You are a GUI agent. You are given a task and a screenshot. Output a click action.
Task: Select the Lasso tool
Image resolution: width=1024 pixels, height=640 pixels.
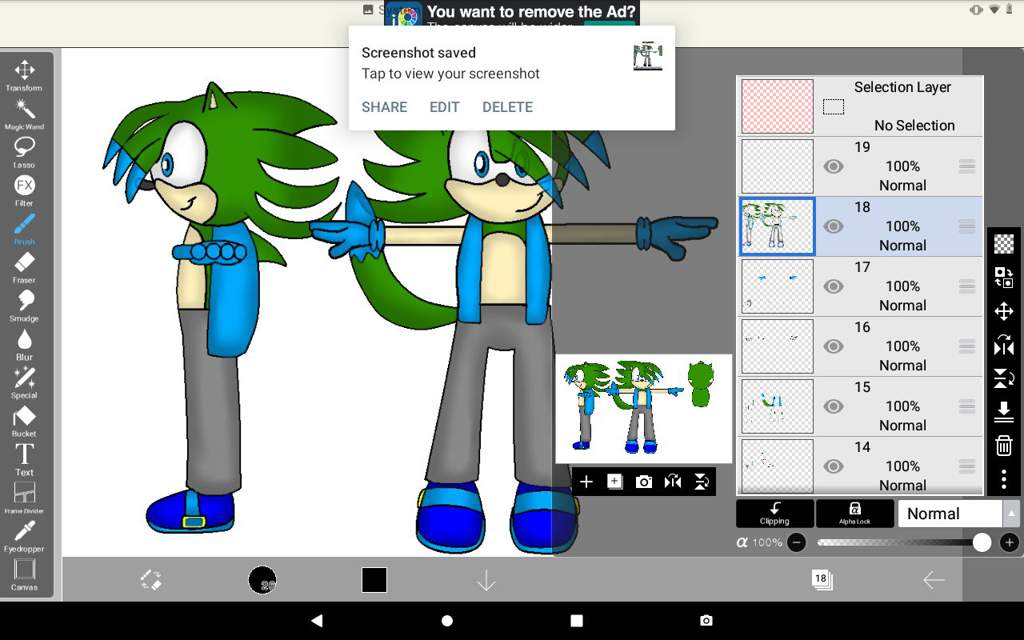click(24, 152)
